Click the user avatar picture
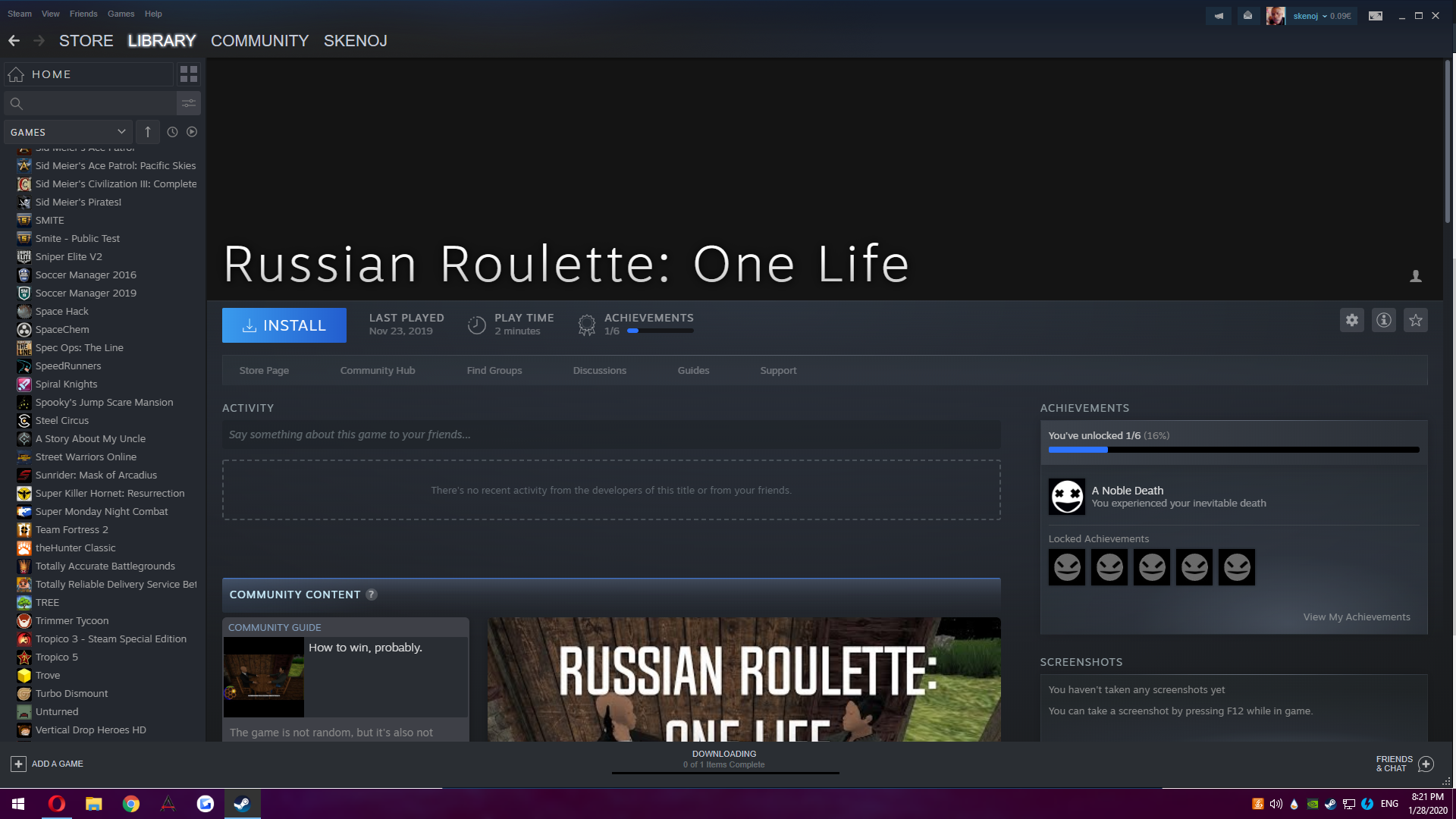 pos(1276,16)
